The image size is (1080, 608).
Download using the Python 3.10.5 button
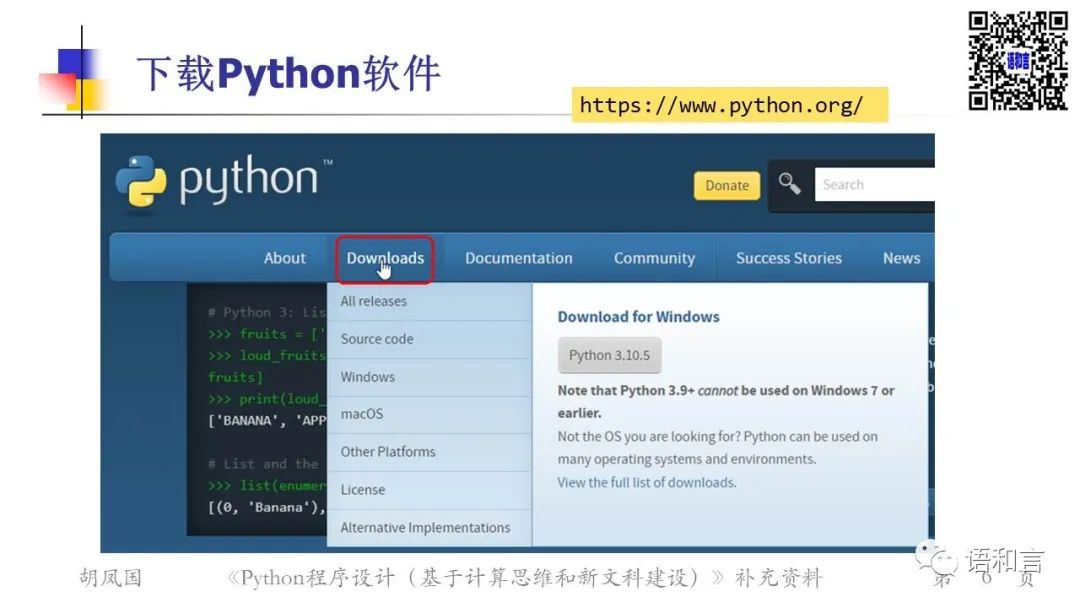pos(610,355)
